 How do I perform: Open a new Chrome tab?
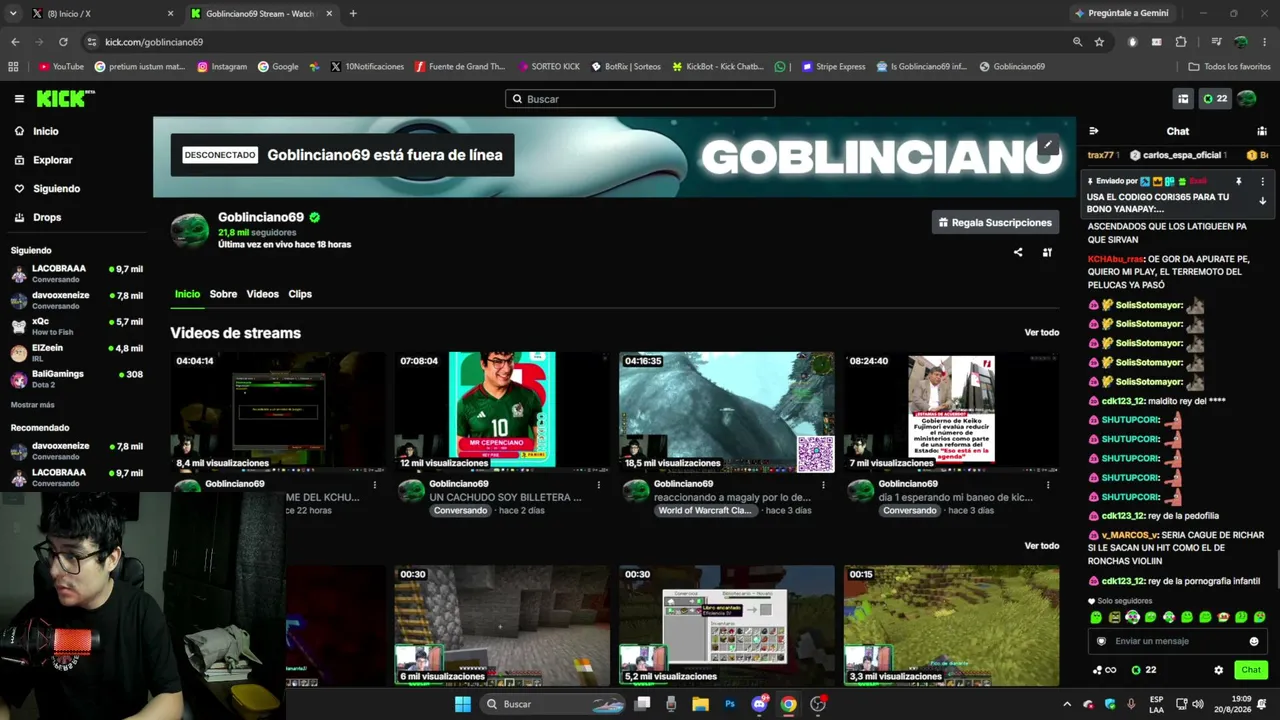pyautogui.click(x=353, y=14)
